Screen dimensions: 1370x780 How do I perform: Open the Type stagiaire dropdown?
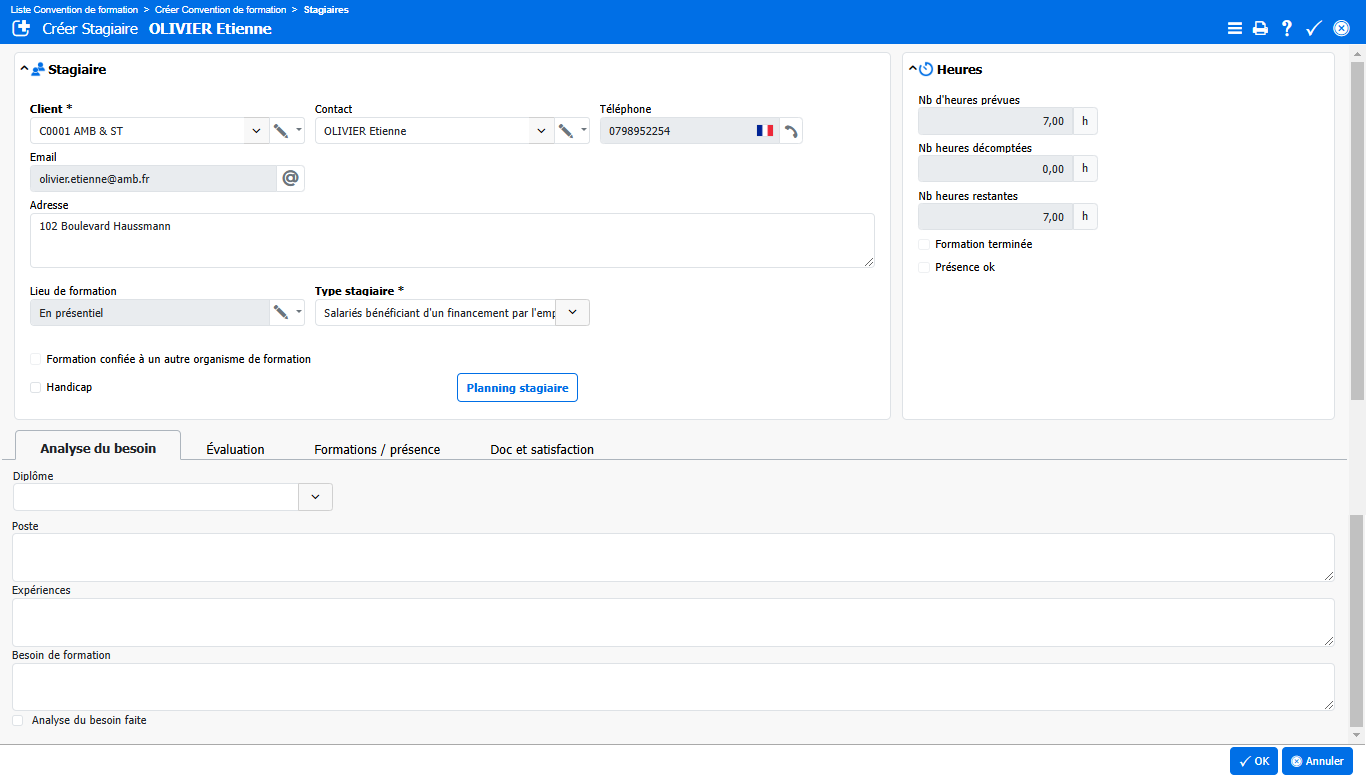572,313
